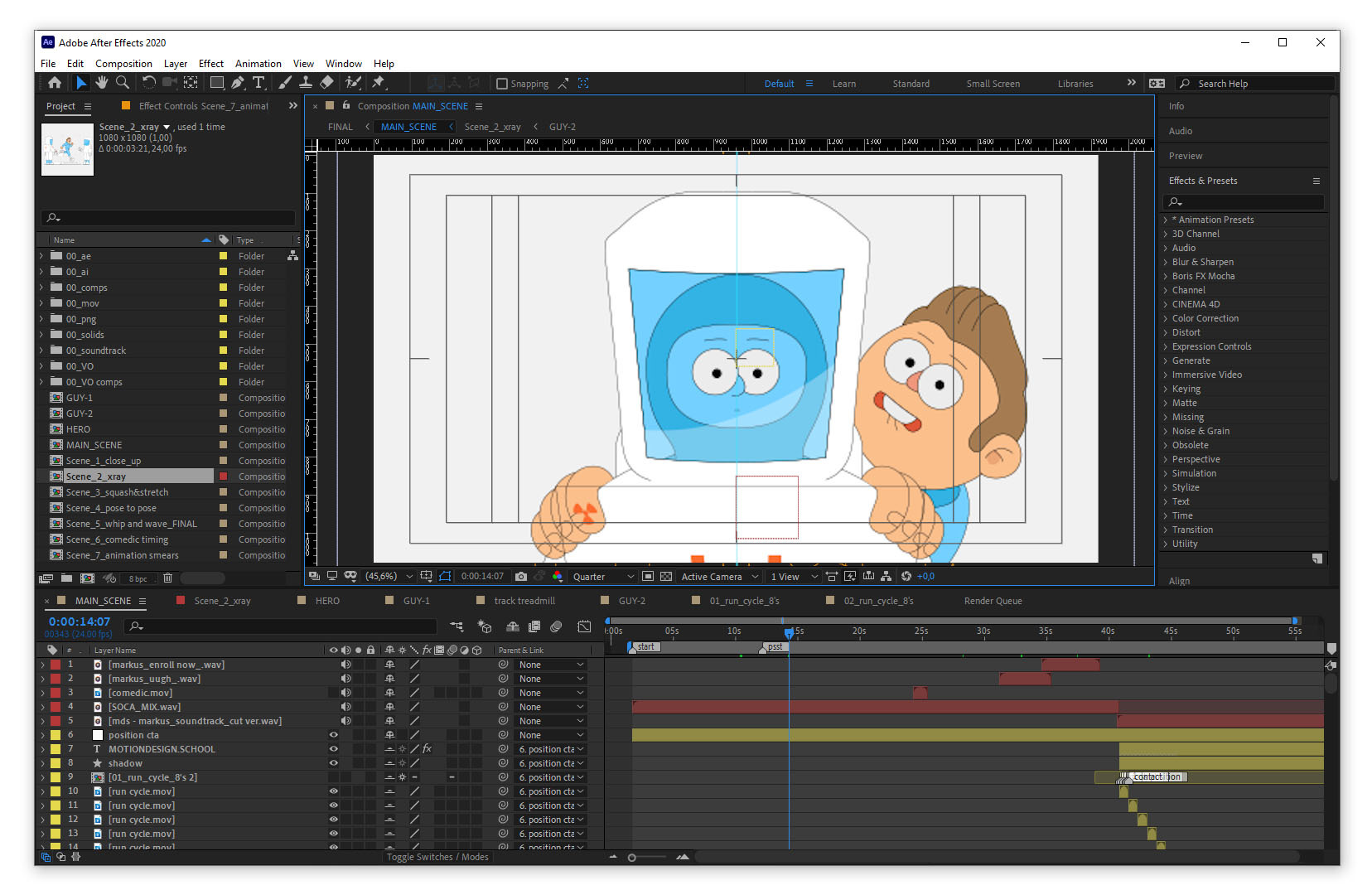This screenshot has width=1372, height=890.
Task: Enable Snapping in the toolbar
Action: [503, 83]
